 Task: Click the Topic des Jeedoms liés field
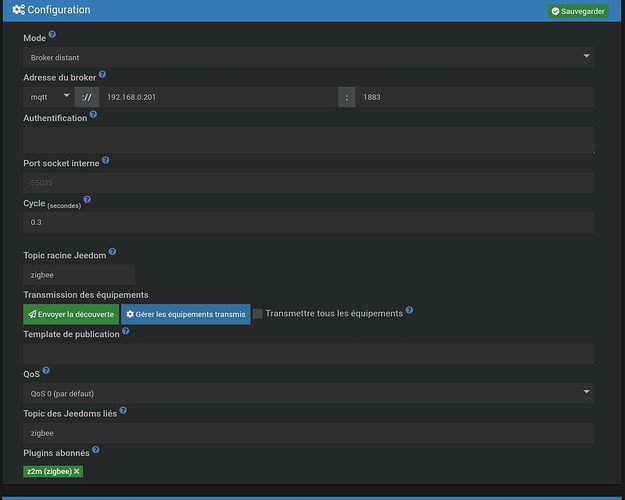click(x=309, y=433)
